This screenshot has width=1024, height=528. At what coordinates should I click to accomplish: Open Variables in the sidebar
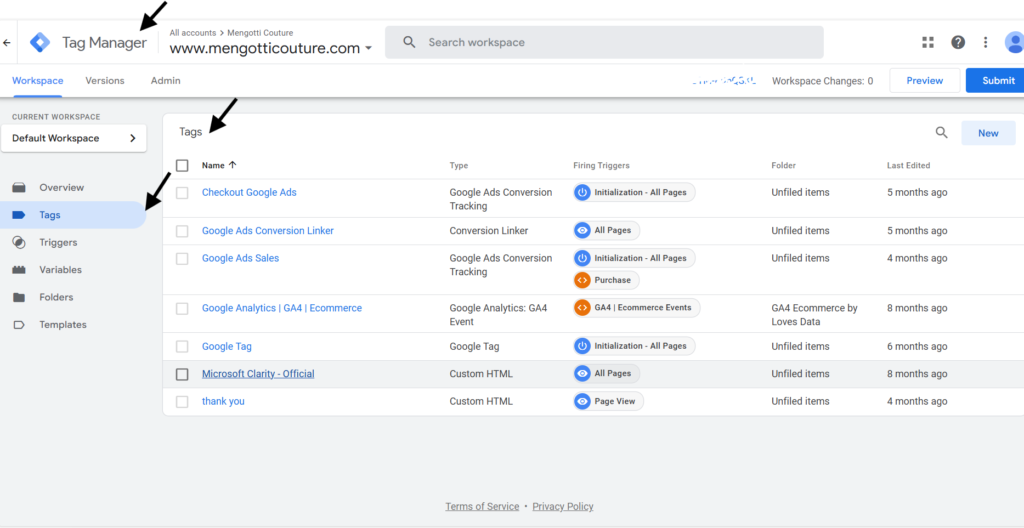coord(61,270)
